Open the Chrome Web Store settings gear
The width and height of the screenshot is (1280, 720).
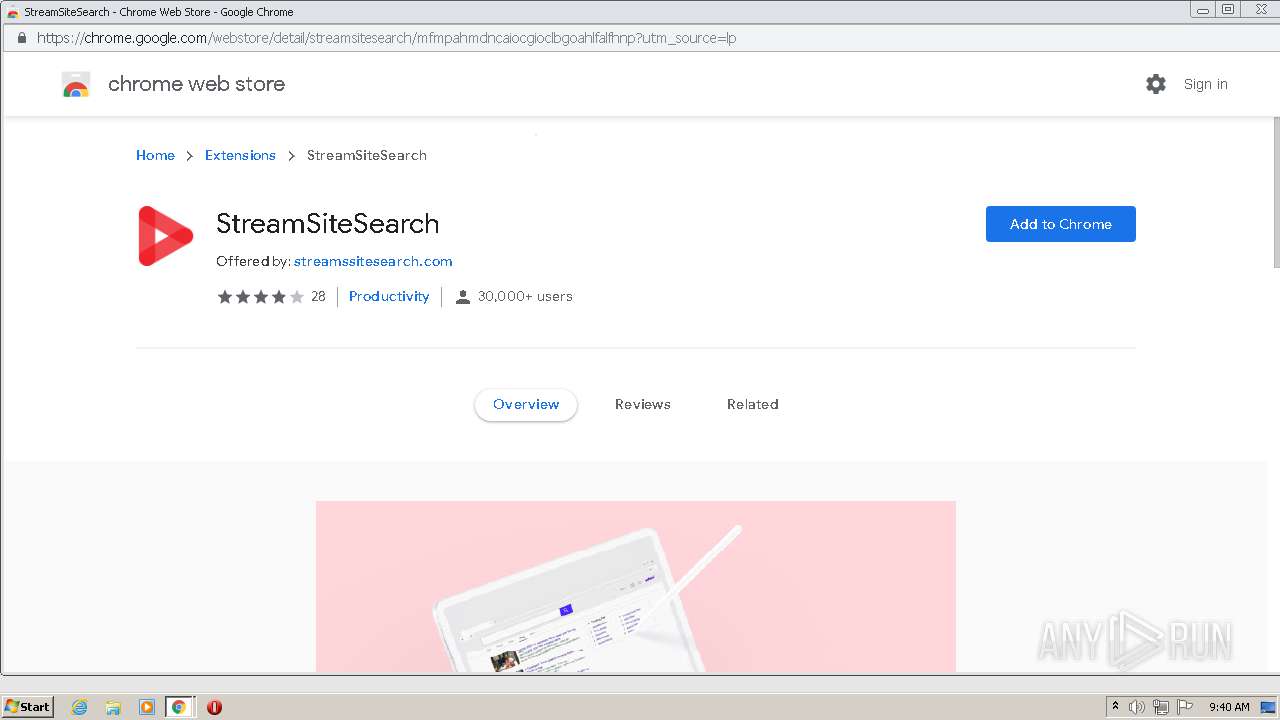(x=1156, y=84)
